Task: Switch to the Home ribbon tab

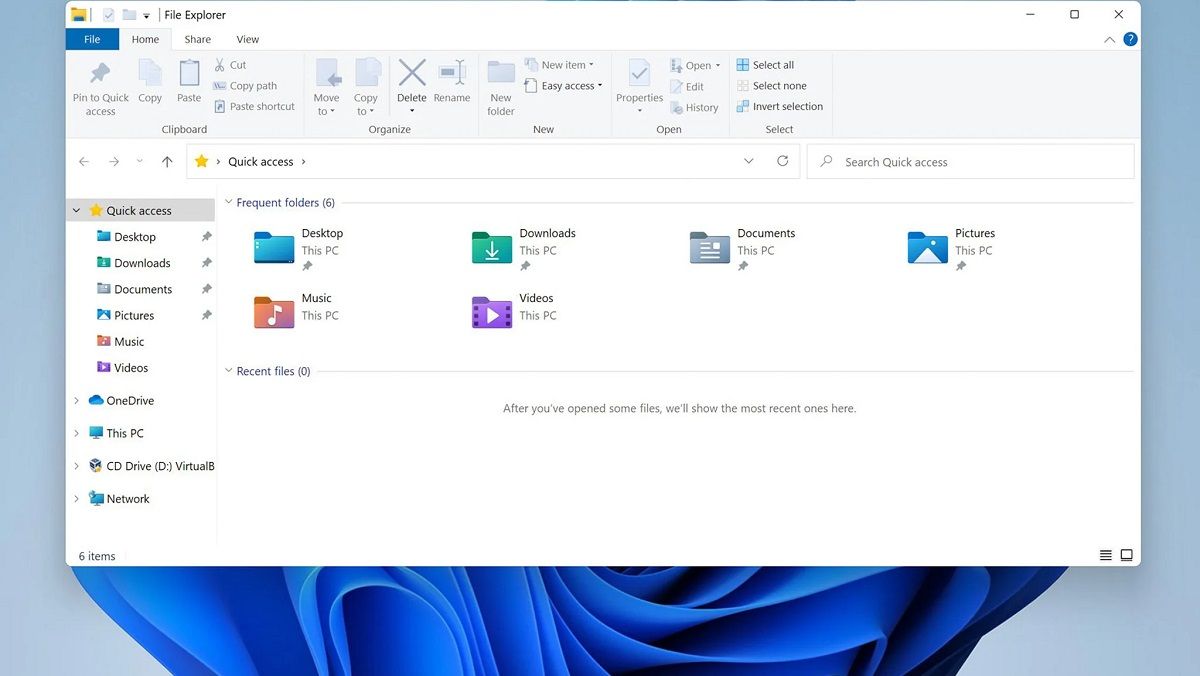Action: (x=145, y=39)
